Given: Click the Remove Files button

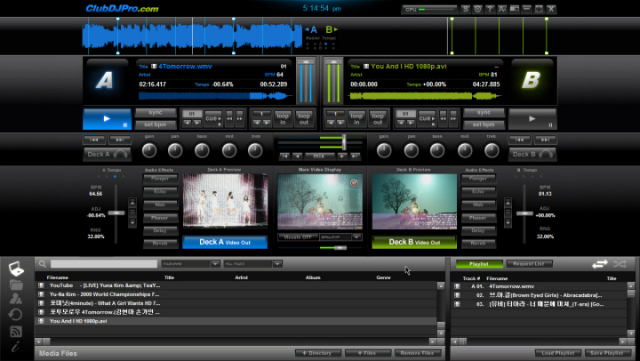Looking at the screenshot, I should [x=418, y=353].
